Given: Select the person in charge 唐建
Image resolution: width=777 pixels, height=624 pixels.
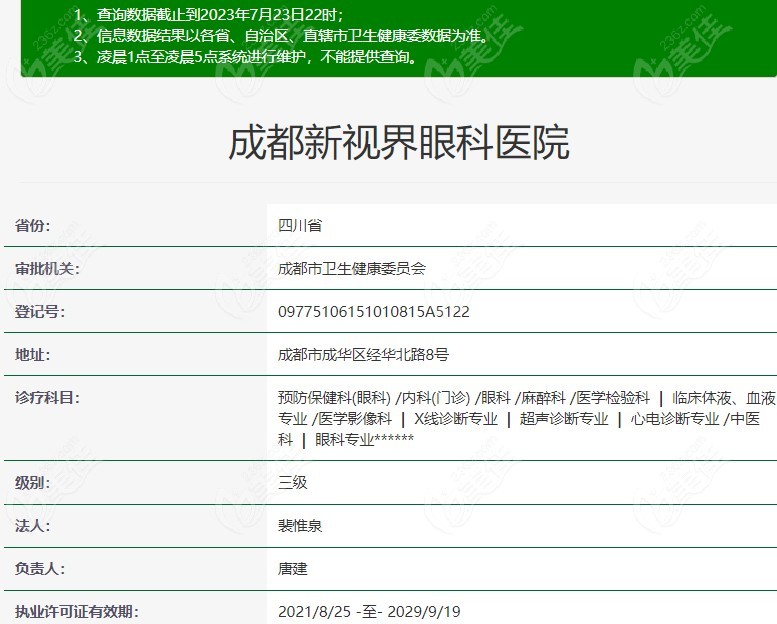Looking at the screenshot, I should click(292, 568).
